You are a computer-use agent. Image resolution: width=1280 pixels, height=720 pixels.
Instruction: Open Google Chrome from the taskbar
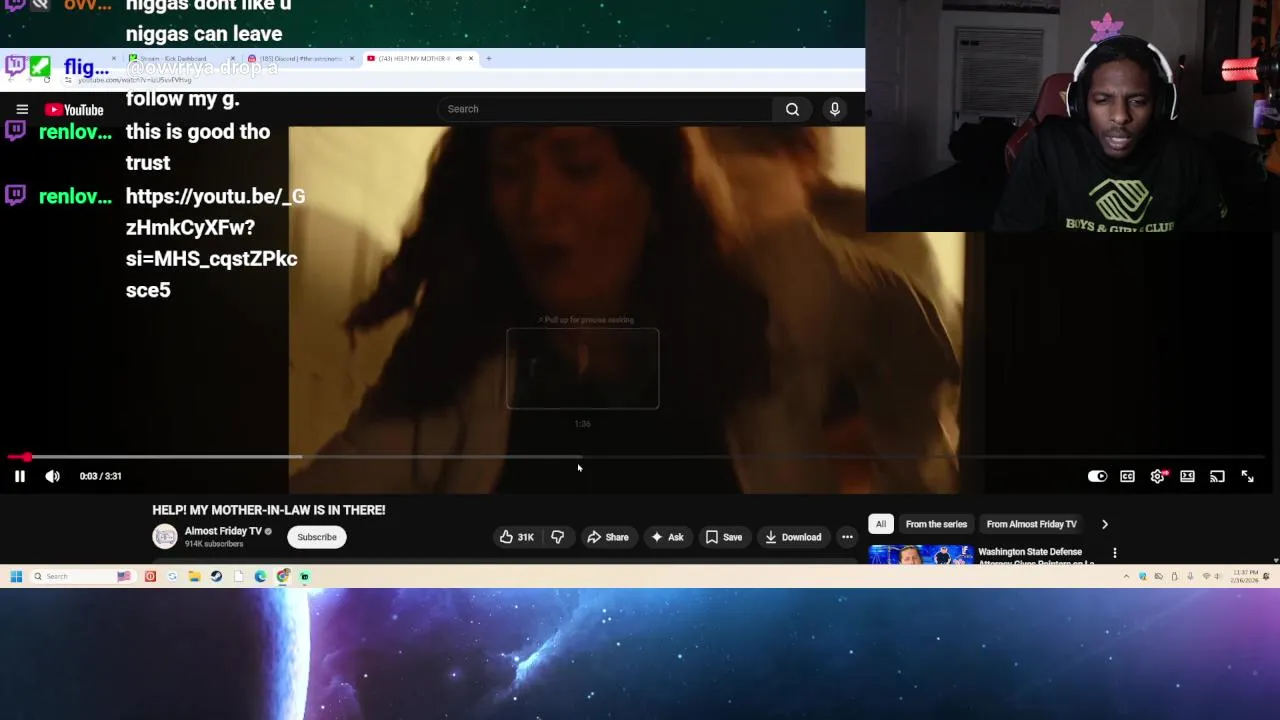[283, 576]
